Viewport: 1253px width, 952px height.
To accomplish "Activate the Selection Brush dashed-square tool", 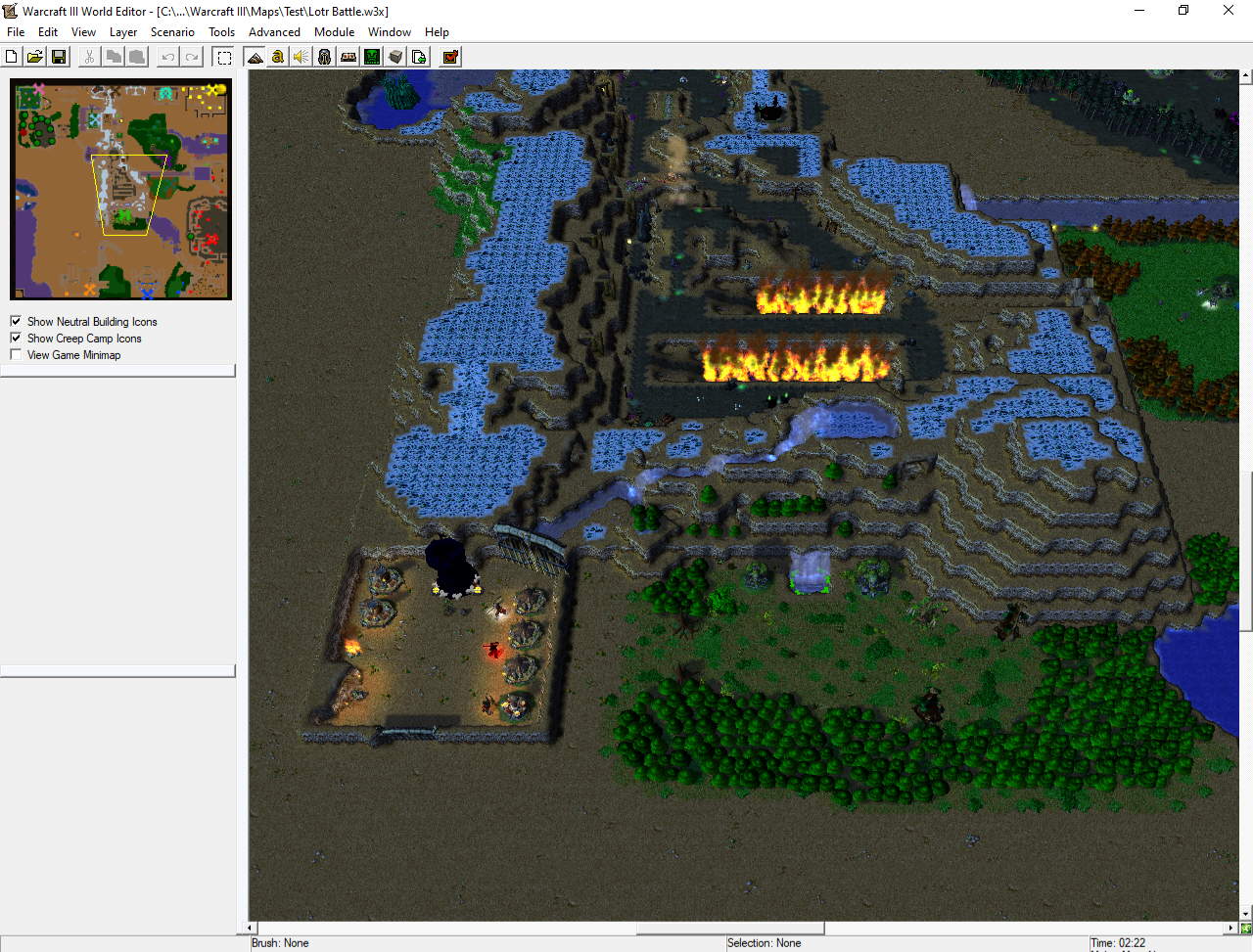I will coord(224,57).
